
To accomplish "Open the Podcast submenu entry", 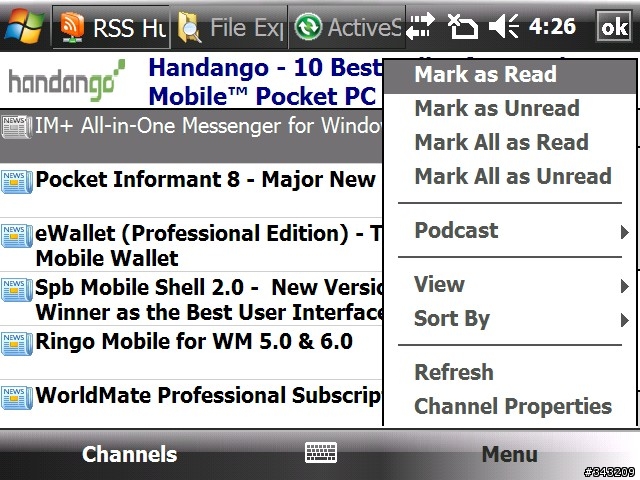I will click(510, 231).
